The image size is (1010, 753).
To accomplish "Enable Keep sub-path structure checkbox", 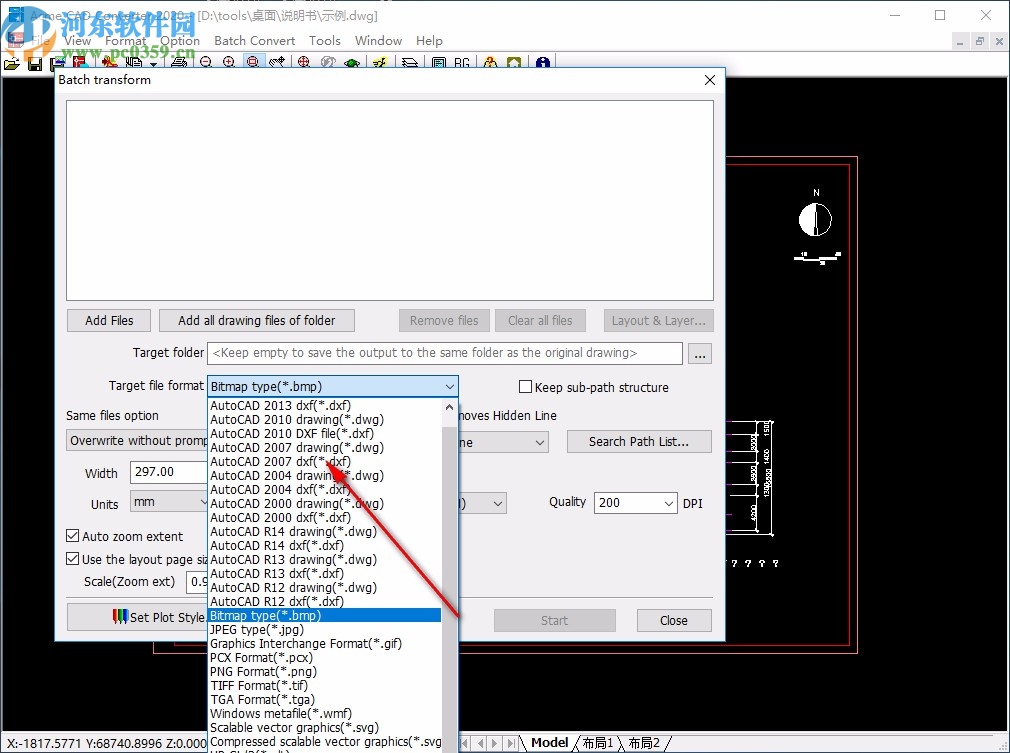I will (525, 387).
